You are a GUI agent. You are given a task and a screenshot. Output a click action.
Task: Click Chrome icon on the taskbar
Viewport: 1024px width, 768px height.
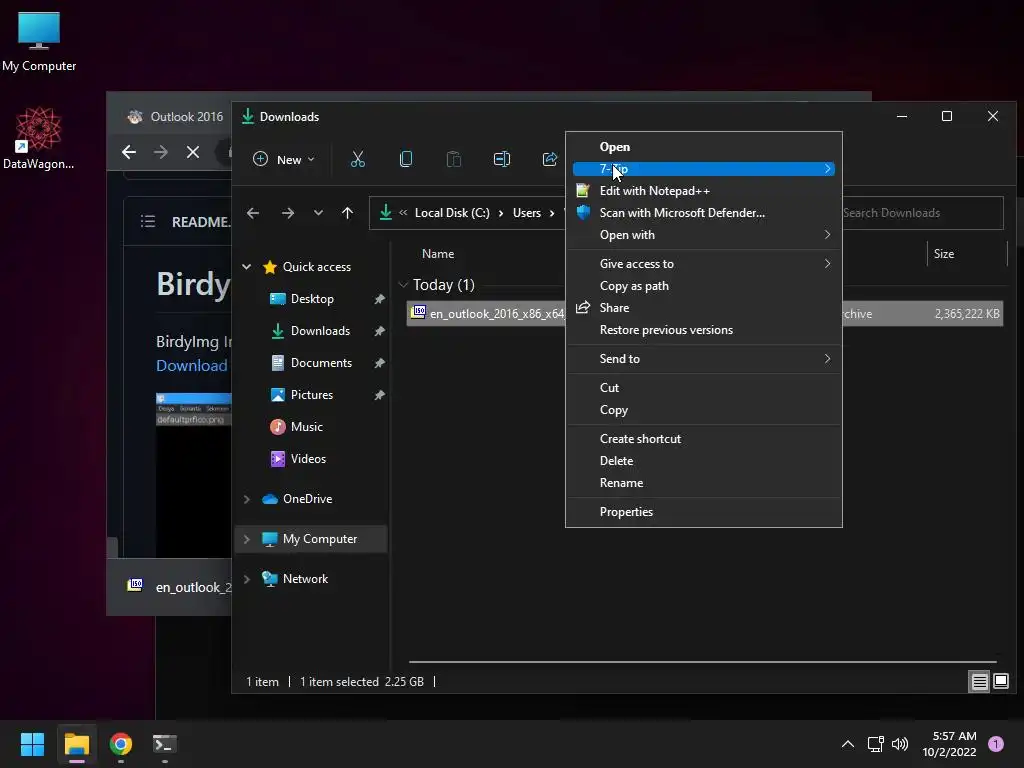pos(120,744)
